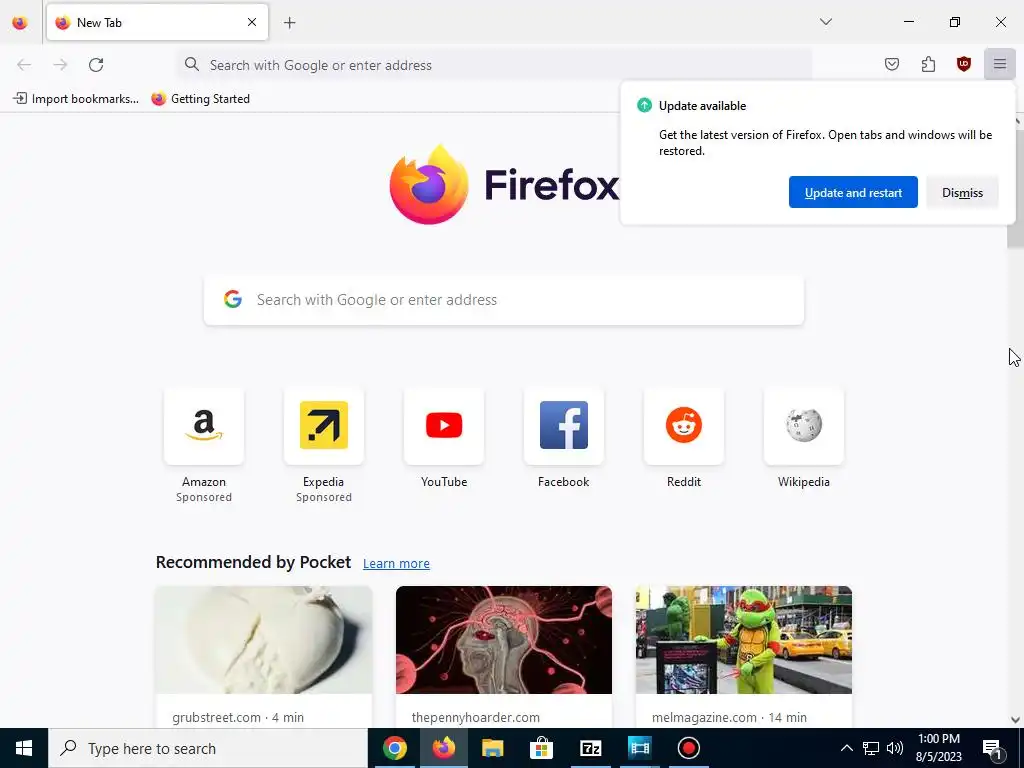The width and height of the screenshot is (1024, 768).
Task: Open the Firefox application menu (hamburger)
Action: tap(999, 64)
